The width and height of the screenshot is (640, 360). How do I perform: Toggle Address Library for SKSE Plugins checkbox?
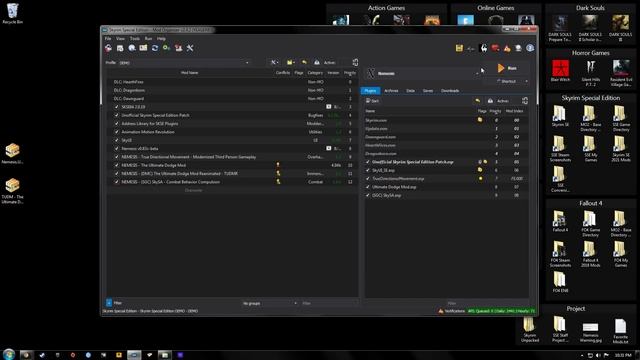click(x=116, y=124)
